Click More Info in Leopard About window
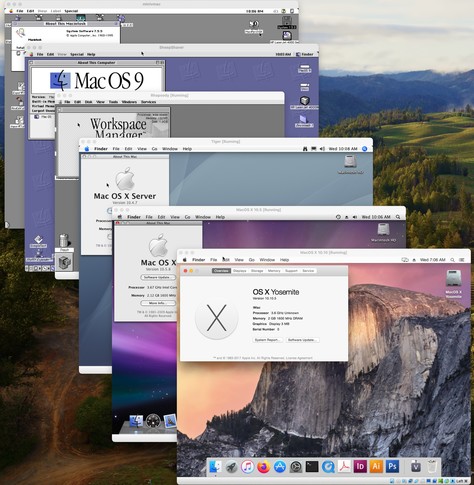474x485 pixels. 158,303
